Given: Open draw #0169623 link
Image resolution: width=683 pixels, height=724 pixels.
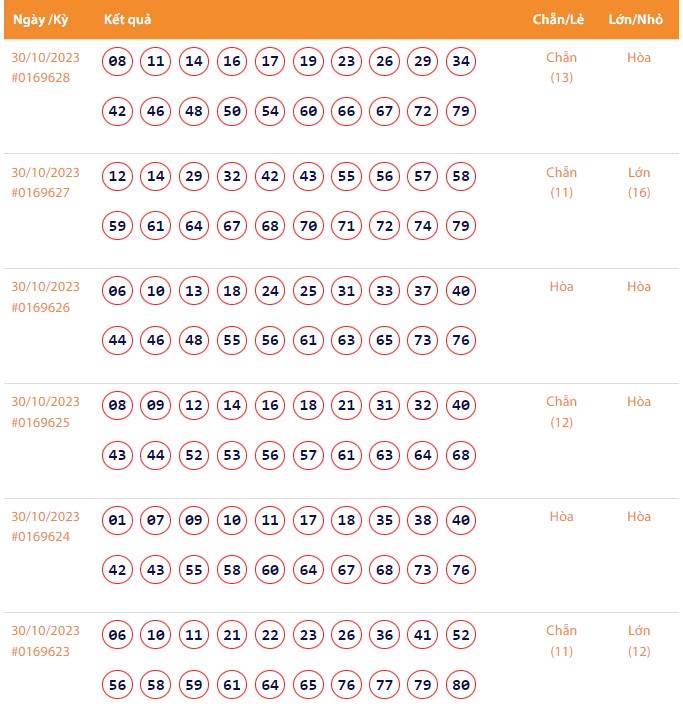Looking at the screenshot, I should pyautogui.click(x=41, y=651).
